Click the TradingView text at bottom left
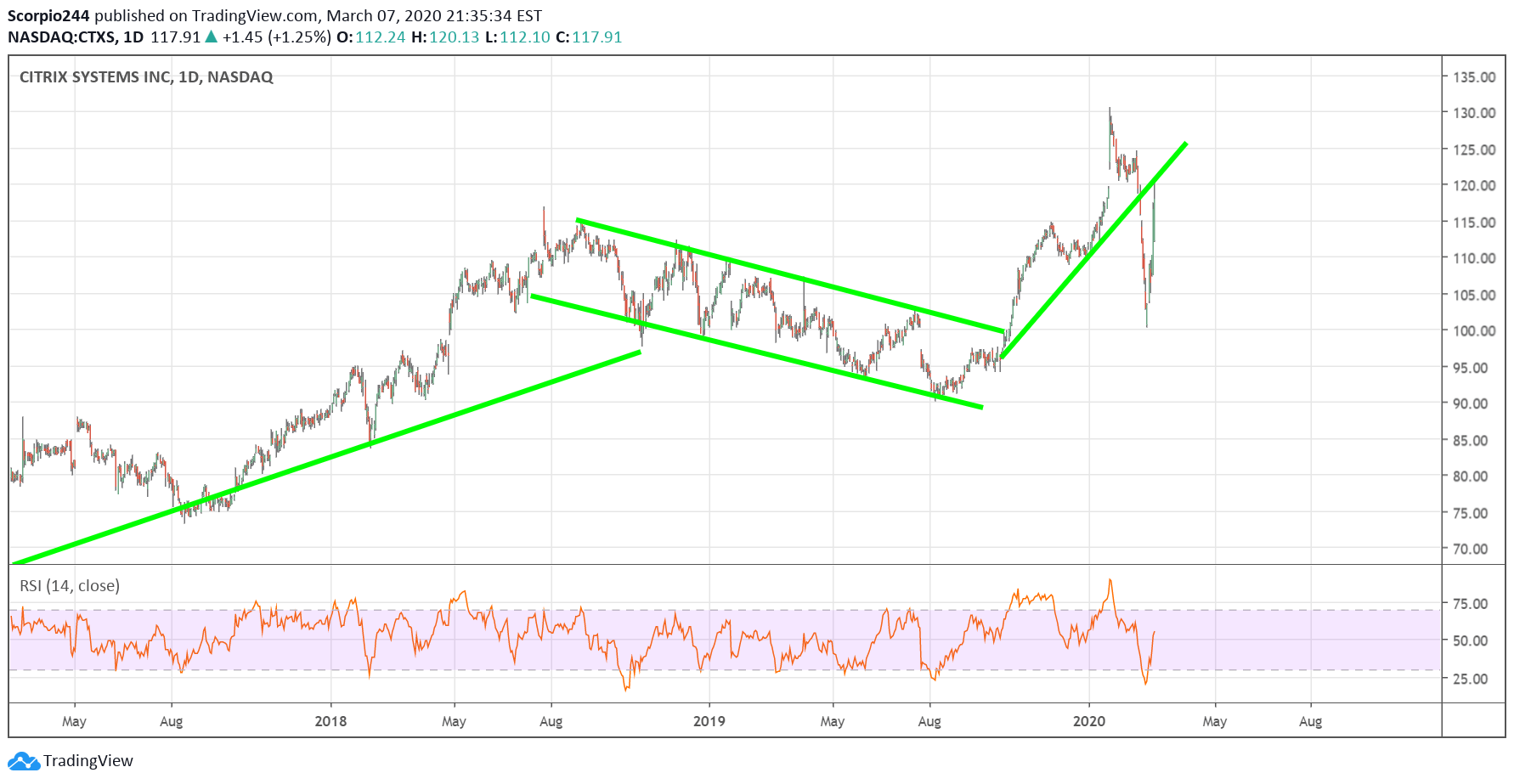Image resolution: width=1514 pixels, height=784 pixels. coord(88,761)
